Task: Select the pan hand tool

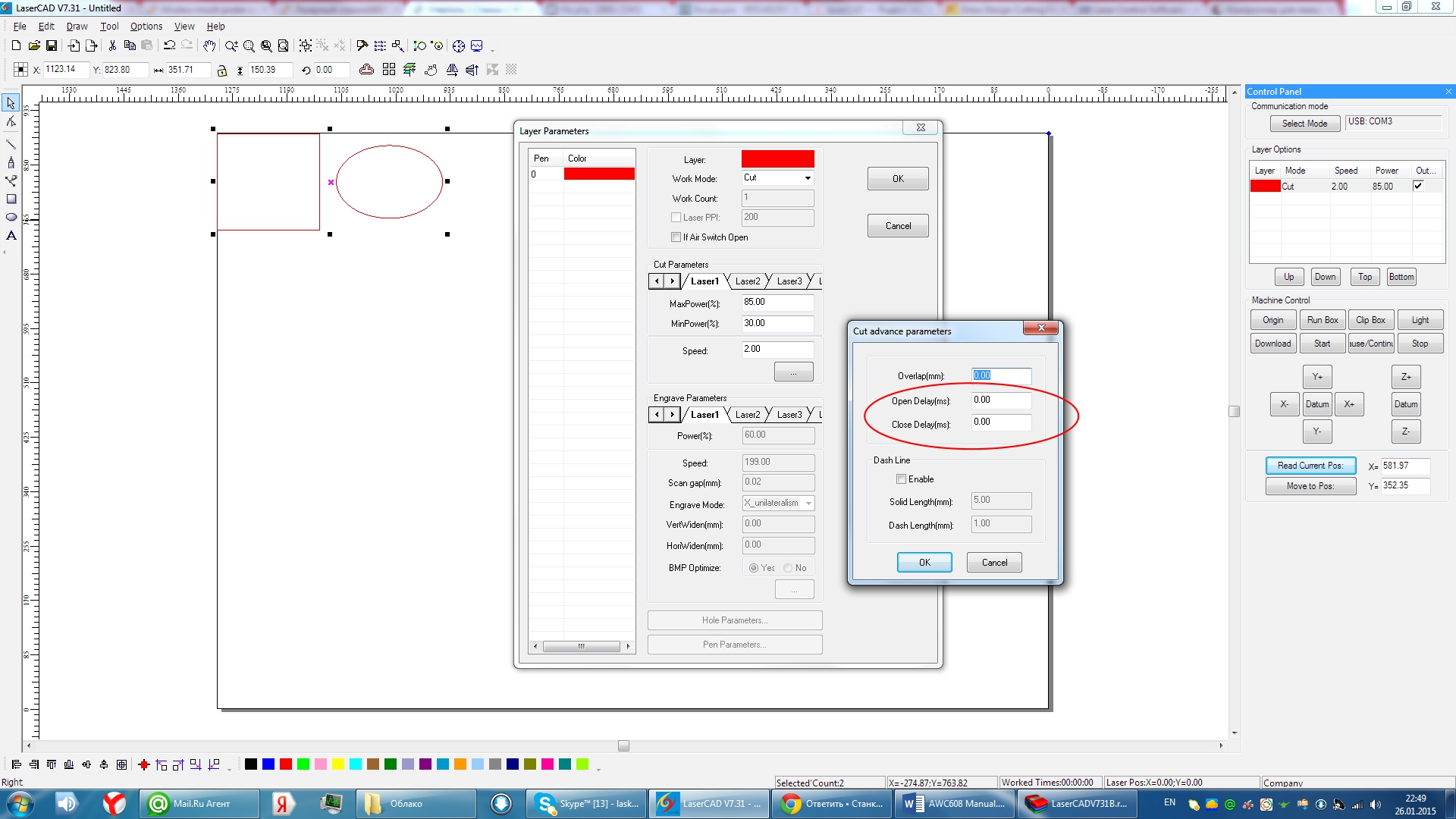Action: click(209, 46)
